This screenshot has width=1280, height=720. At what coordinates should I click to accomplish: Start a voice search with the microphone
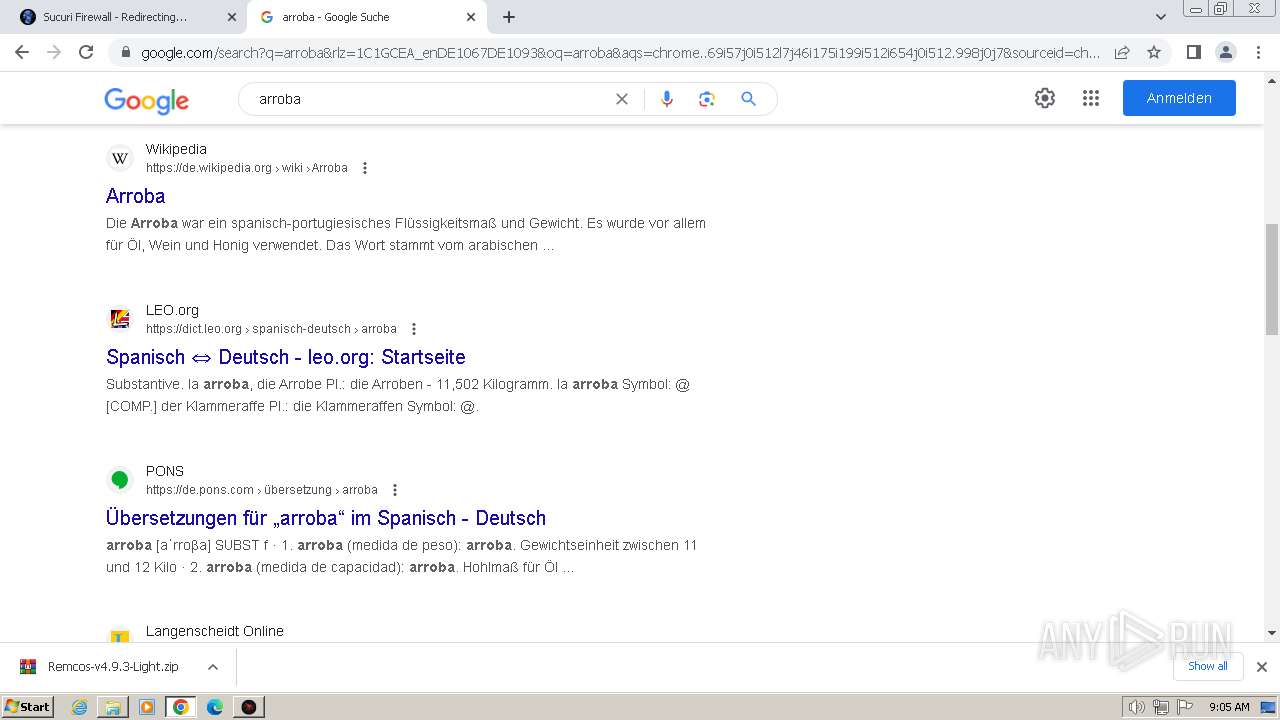click(x=667, y=99)
